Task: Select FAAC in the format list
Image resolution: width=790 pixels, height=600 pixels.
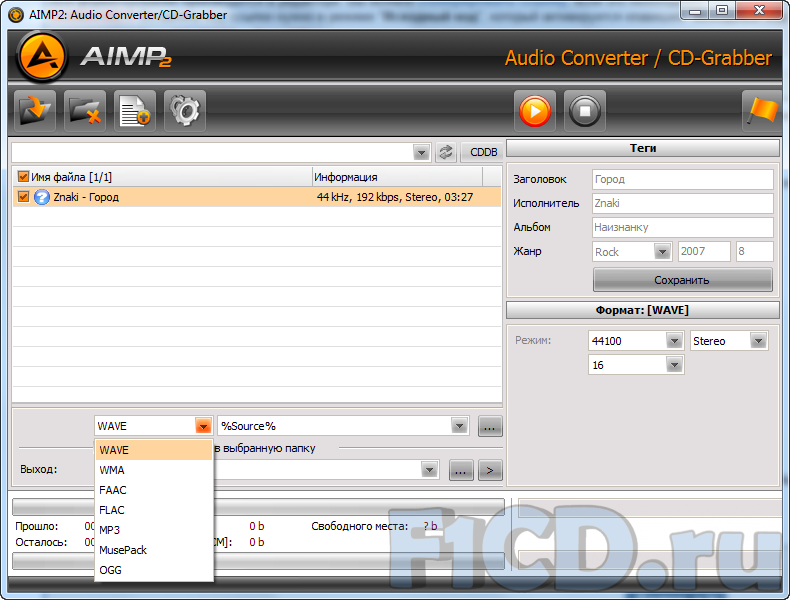Action: (x=154, y=490)
